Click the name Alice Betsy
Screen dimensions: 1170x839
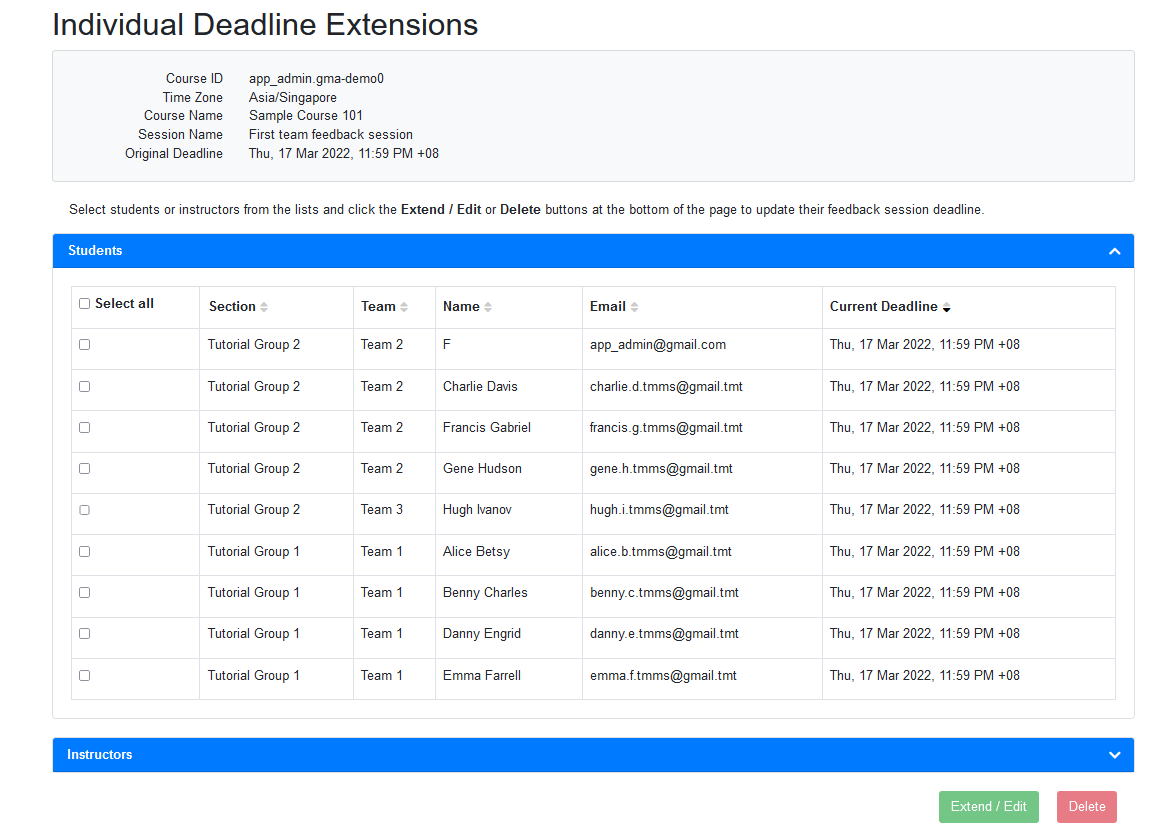(476, 552)
